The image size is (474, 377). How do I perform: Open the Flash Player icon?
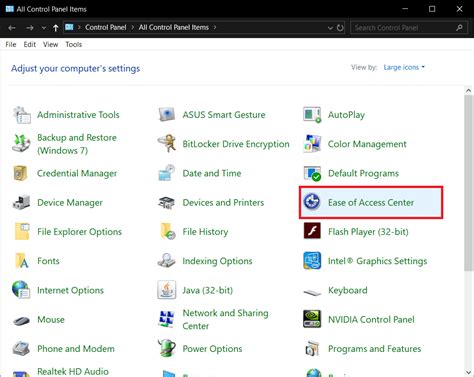click(312, 231)
